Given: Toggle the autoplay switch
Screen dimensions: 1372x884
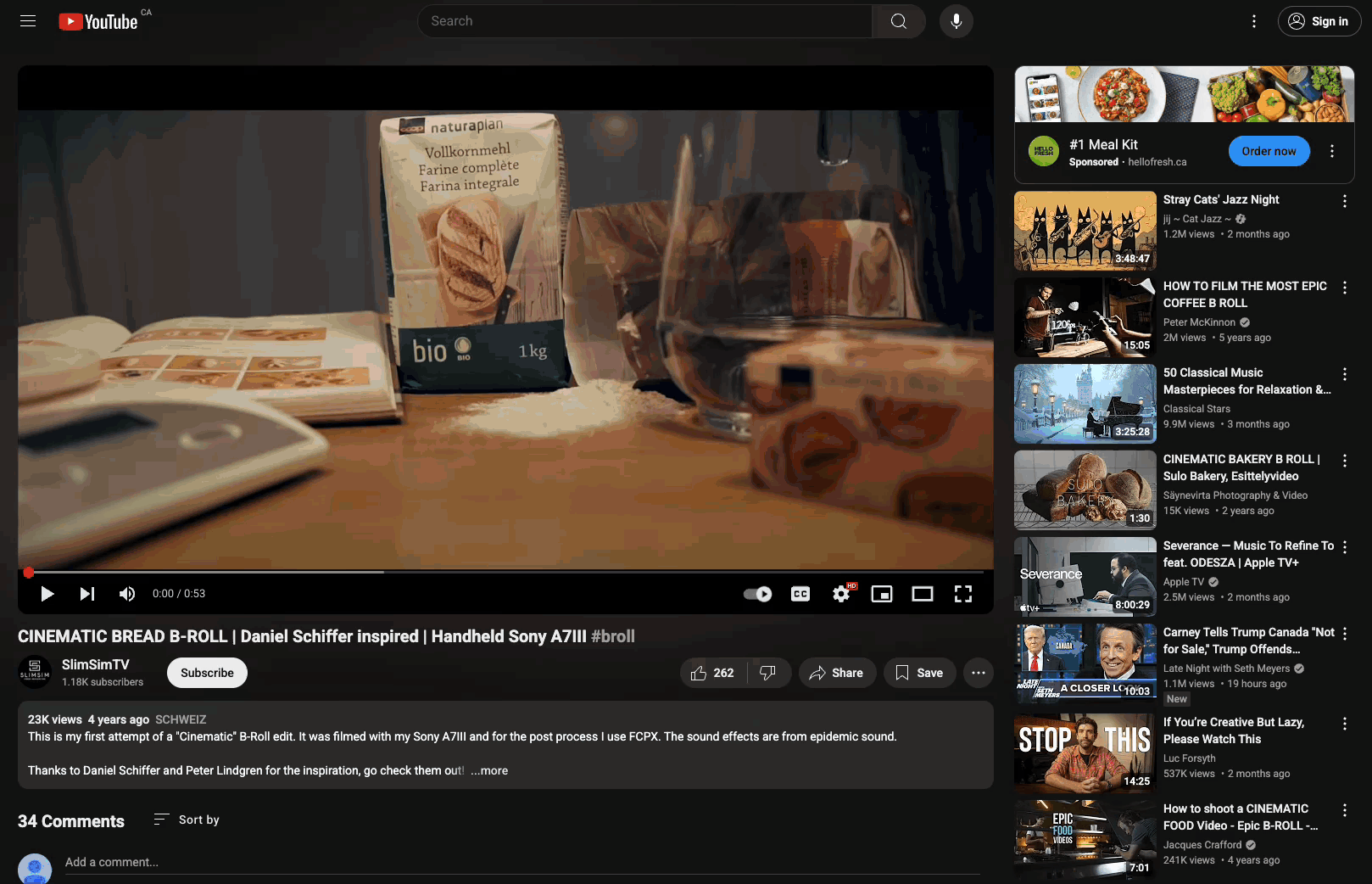Looking at the screenshot, I should click(x=757, y=594).
